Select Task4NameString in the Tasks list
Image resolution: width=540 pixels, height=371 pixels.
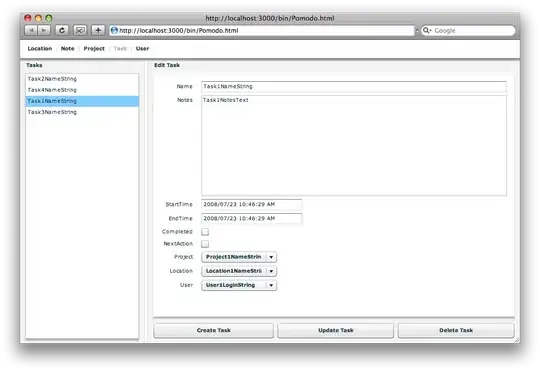coord(82,90)
